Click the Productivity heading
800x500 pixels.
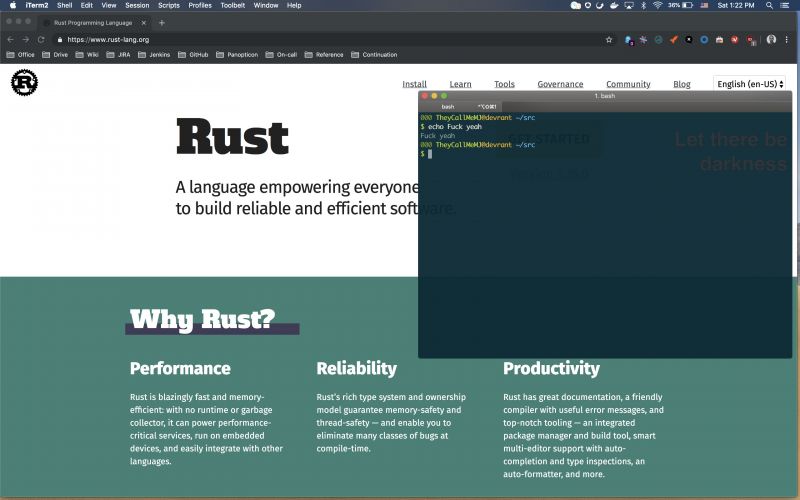tap(552, 368)
